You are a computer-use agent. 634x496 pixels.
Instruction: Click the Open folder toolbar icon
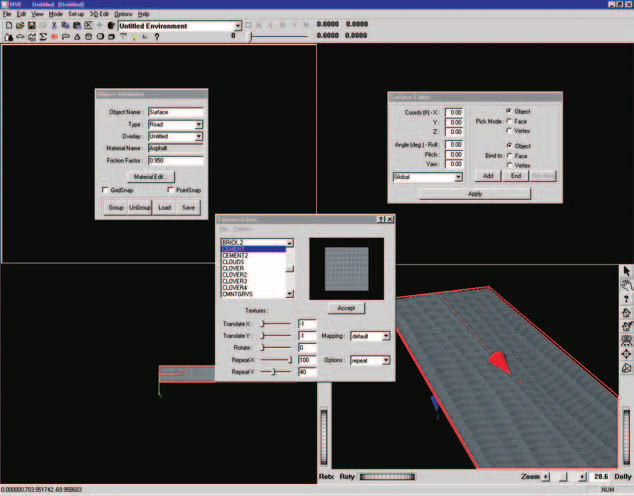pos(20,25)
